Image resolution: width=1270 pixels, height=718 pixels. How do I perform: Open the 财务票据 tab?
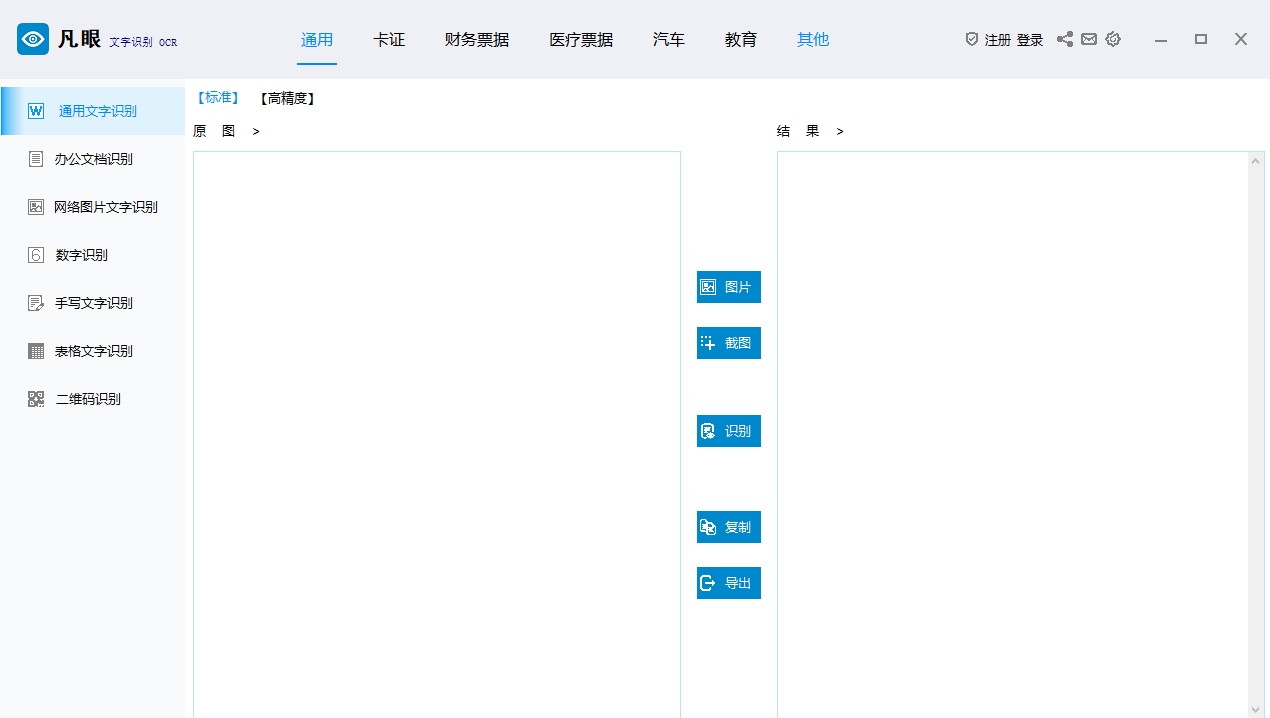click(x=477, y=40)
